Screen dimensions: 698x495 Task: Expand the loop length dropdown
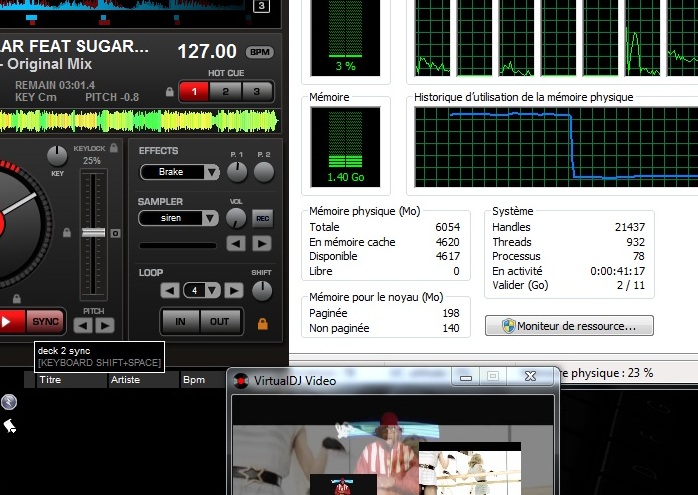click(211, 291)
